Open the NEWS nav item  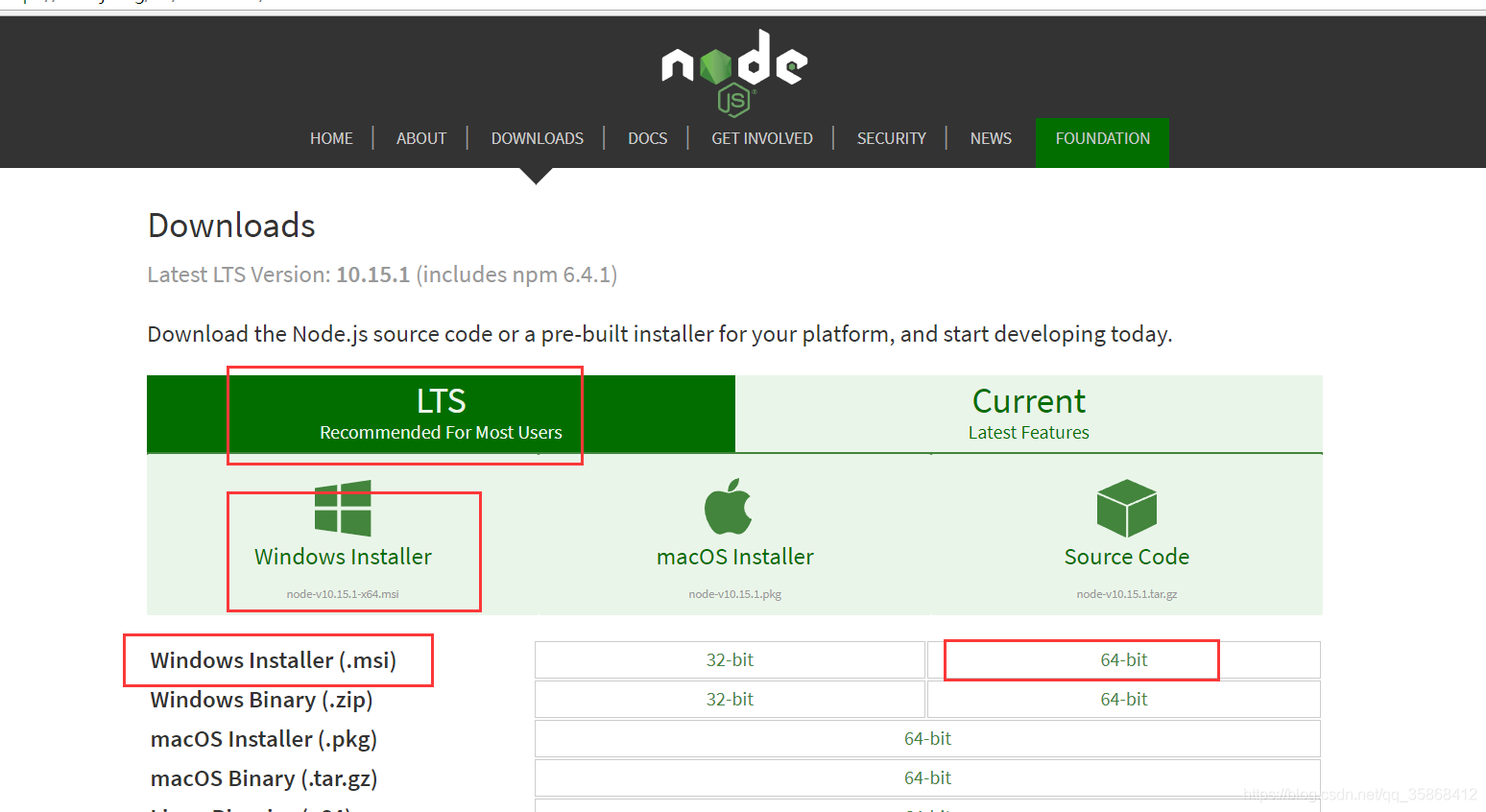click(991, 138)
